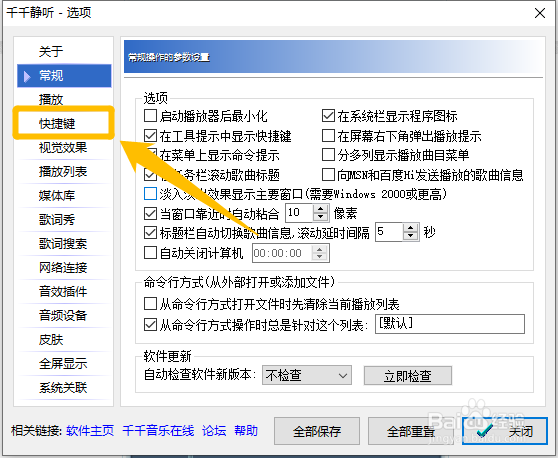Open the 软件主页 link

click(x=90, y=431)
